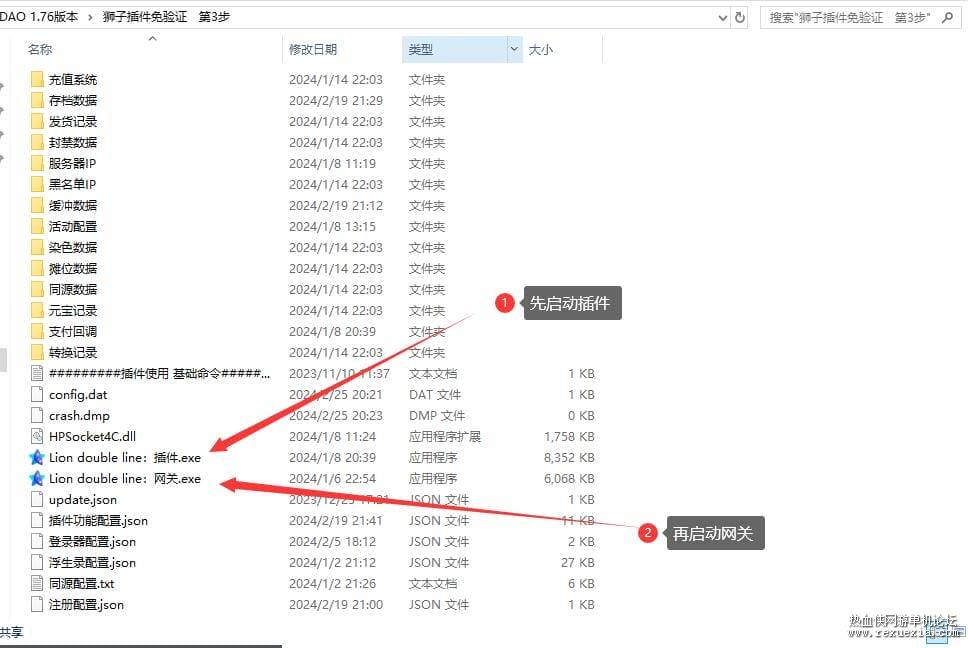Click the search magnifier icon
Viewport: 968px width, 648px height.
click(948, 17)
